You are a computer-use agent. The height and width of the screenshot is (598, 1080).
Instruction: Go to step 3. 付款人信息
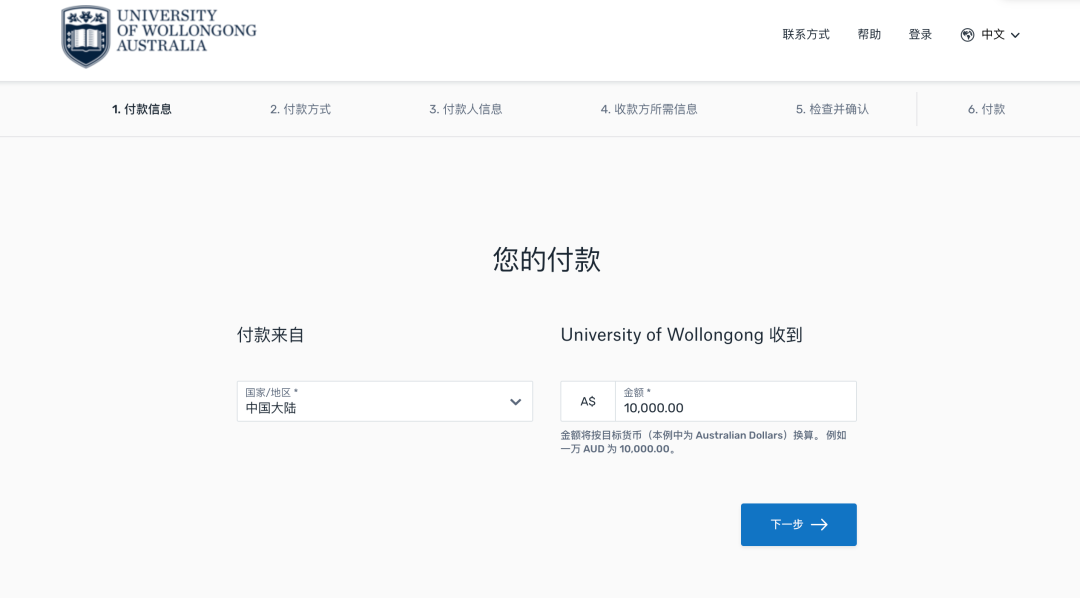[x=466, y=109]
